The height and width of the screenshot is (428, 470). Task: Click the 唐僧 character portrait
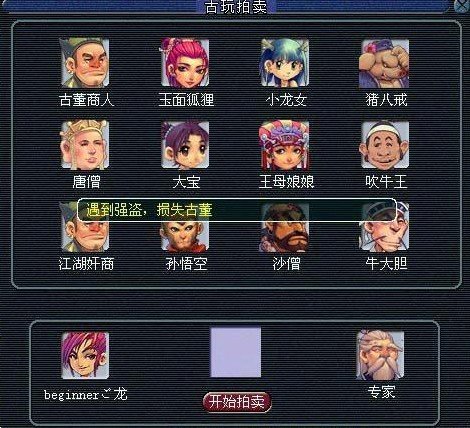(85, 145)
